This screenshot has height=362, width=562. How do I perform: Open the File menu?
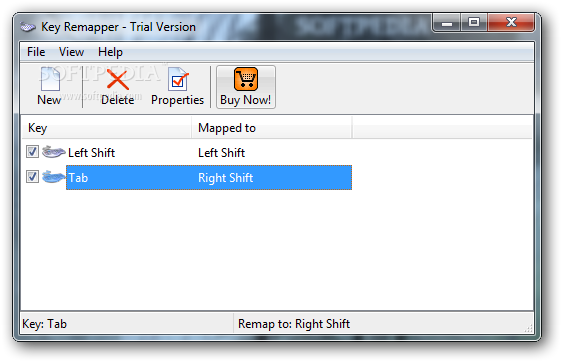tap(36, 52)
